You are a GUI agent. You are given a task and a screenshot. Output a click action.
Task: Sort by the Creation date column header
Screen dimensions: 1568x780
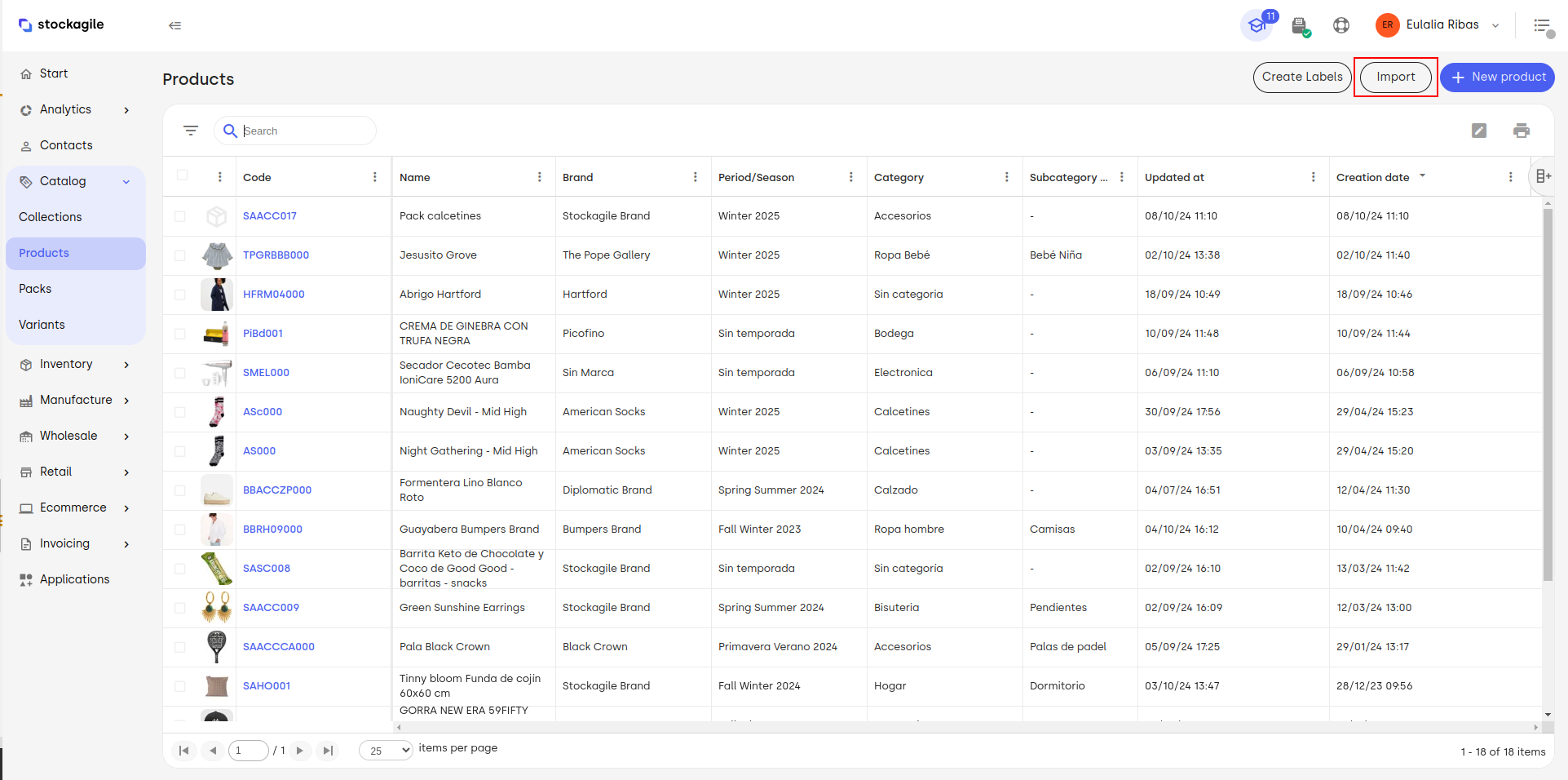point(1372,177)
